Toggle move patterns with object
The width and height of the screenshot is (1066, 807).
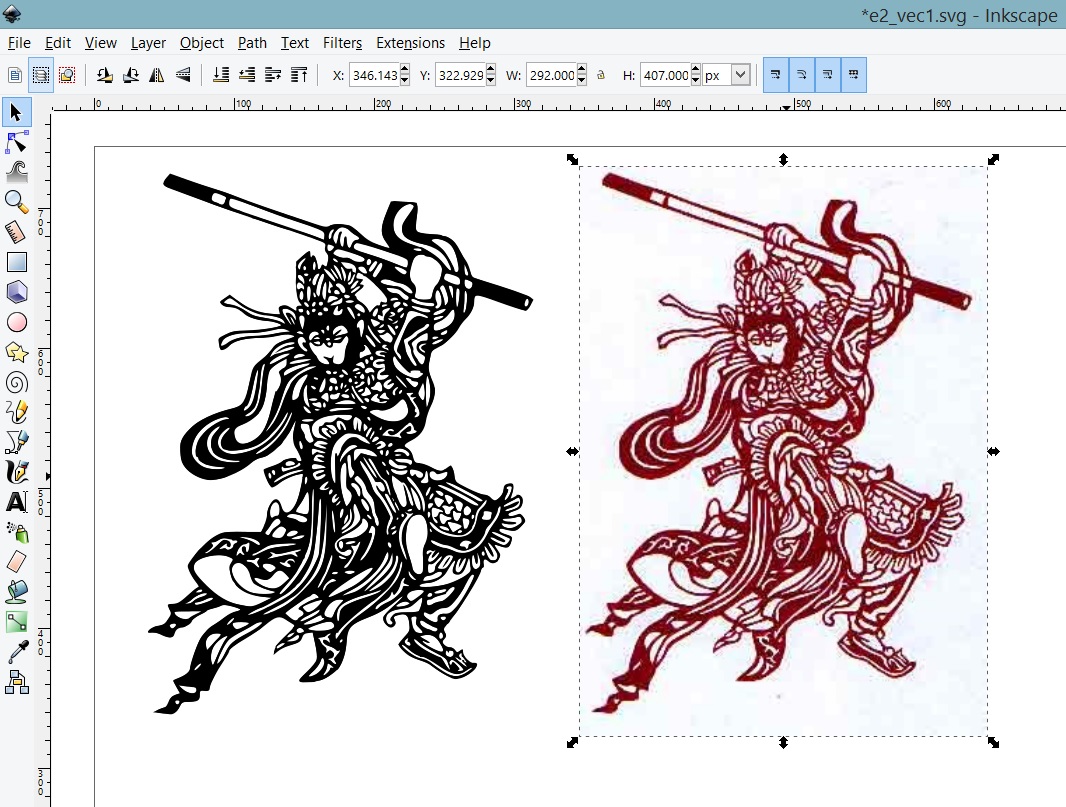tap(854, 75)
